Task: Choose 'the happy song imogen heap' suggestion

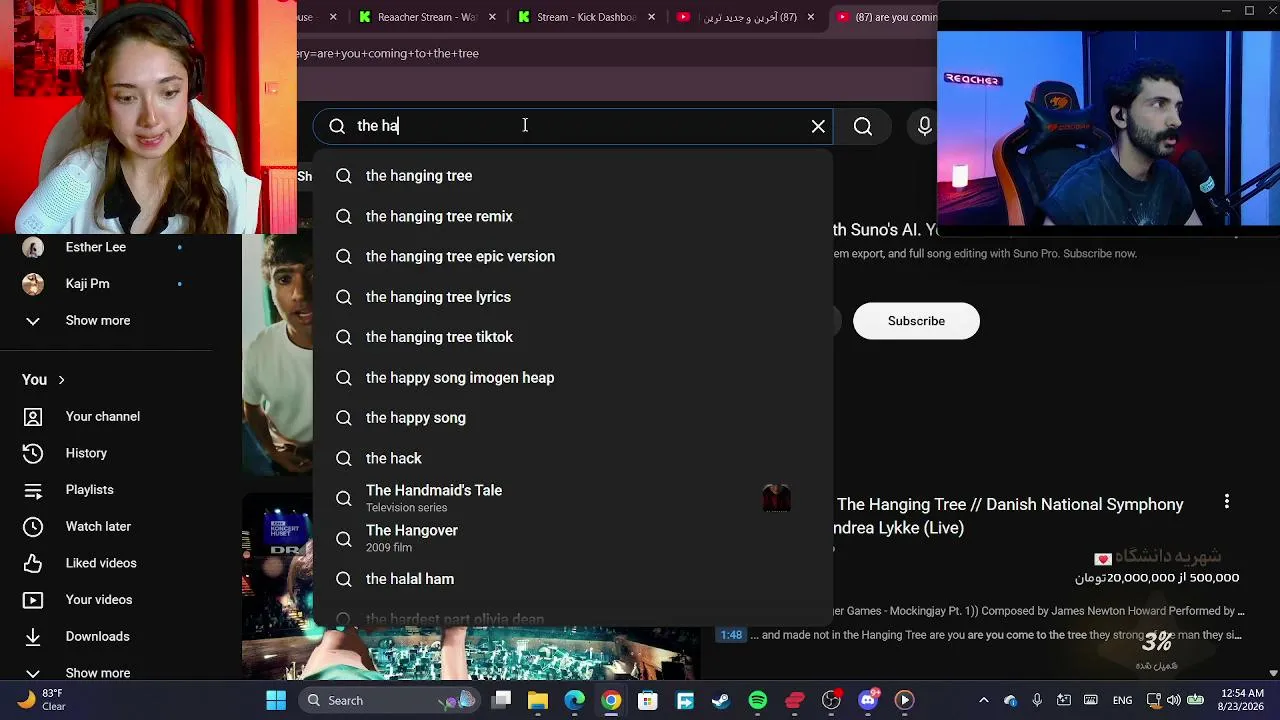Action: click(x=573, y=378)
